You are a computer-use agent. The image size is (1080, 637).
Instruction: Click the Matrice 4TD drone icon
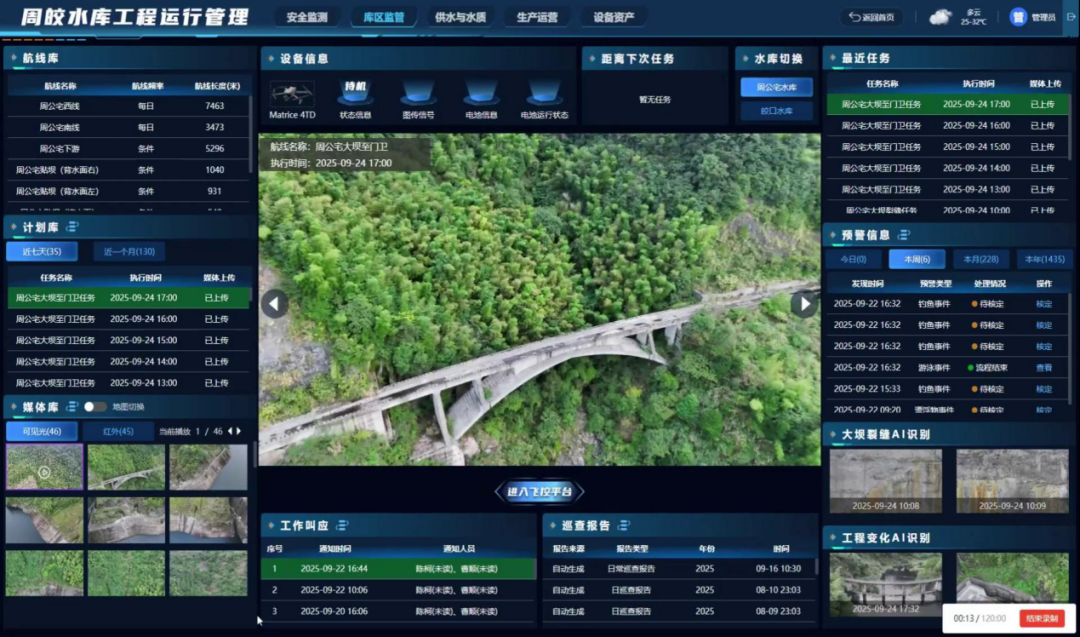tap(291, 94)
